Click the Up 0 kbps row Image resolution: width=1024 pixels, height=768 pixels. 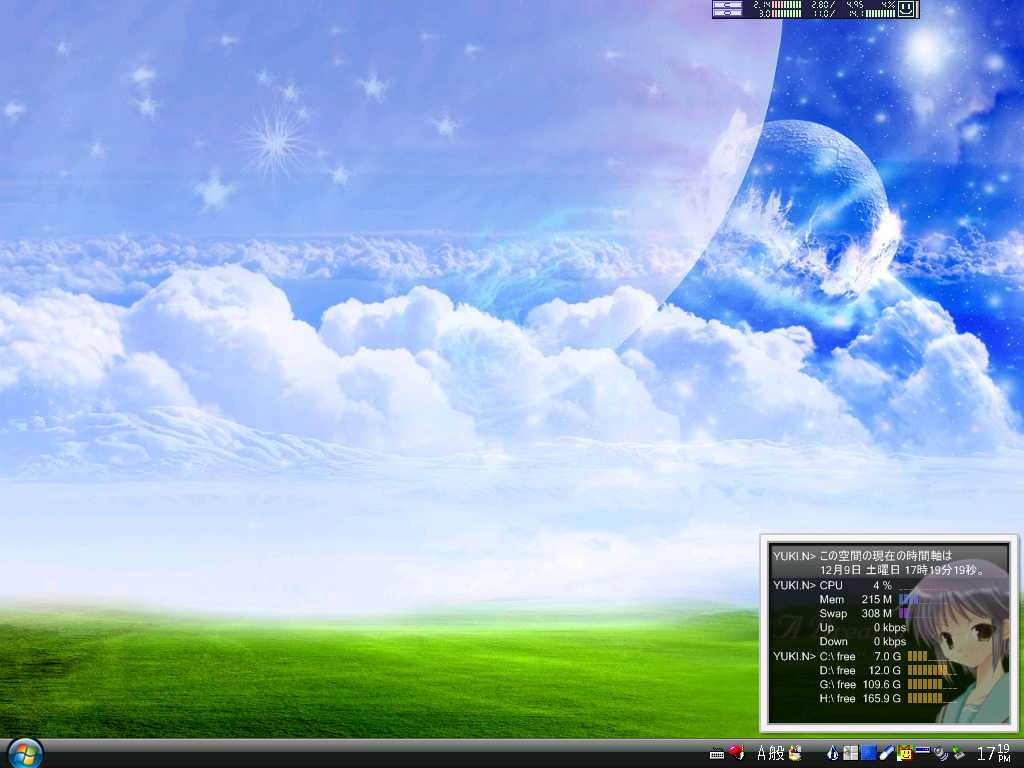(x=863, y=628)
